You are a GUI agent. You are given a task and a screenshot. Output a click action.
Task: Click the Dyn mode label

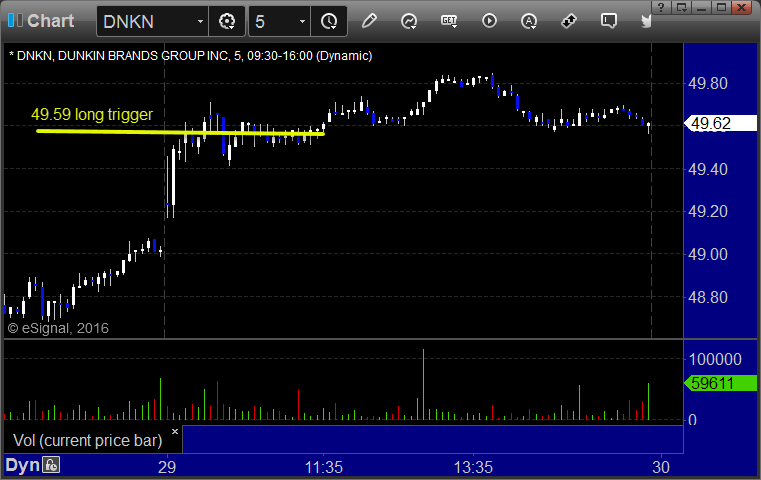[22, 465]
